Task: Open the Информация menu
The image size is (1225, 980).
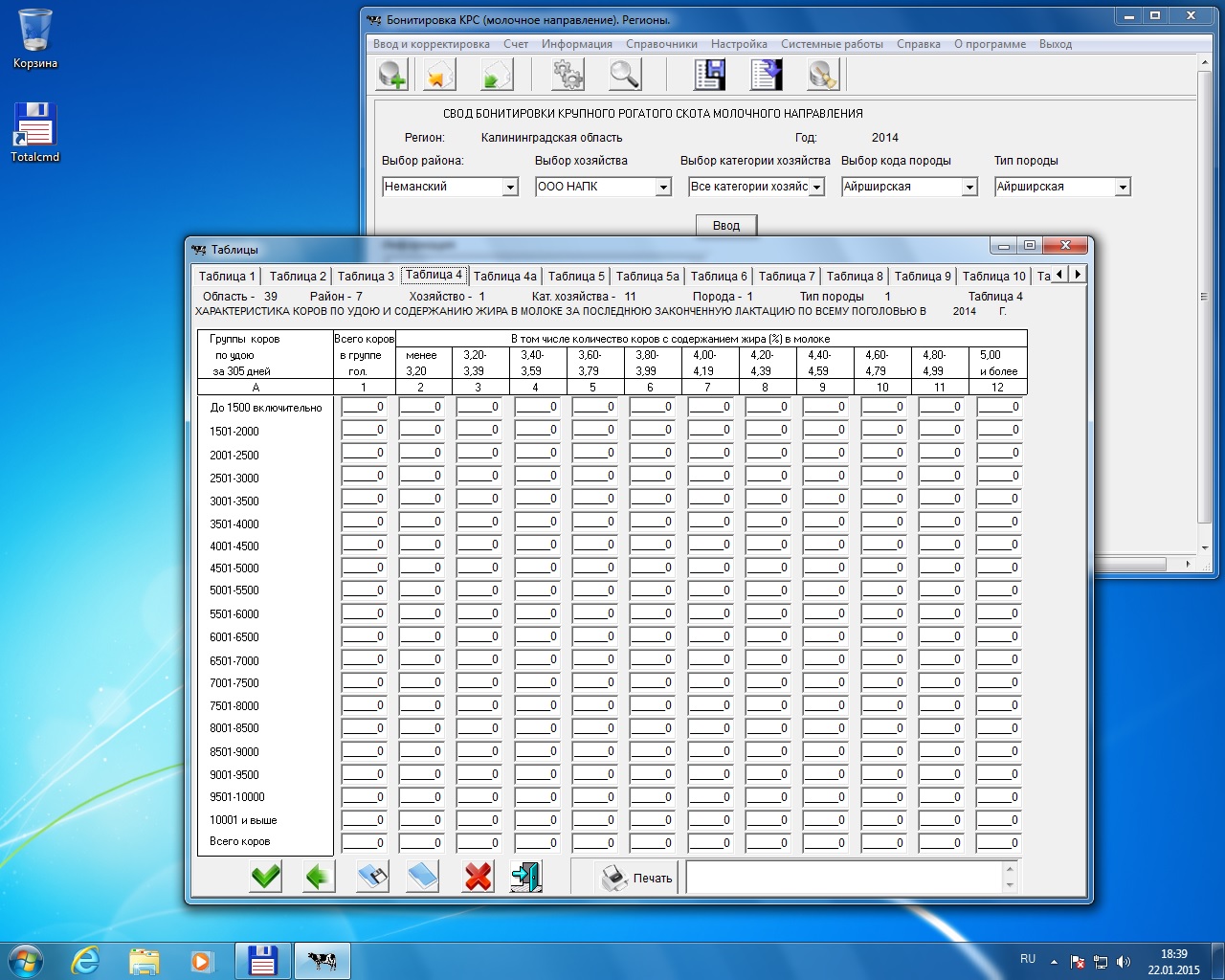Action: point(576,44)
